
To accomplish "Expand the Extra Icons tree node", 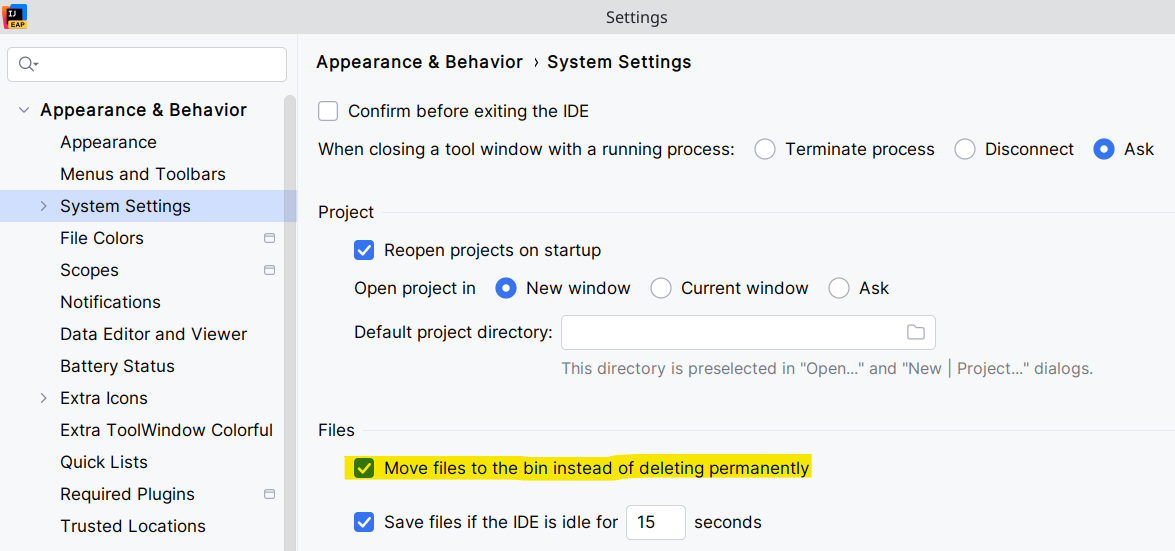I will pos(43,398).
